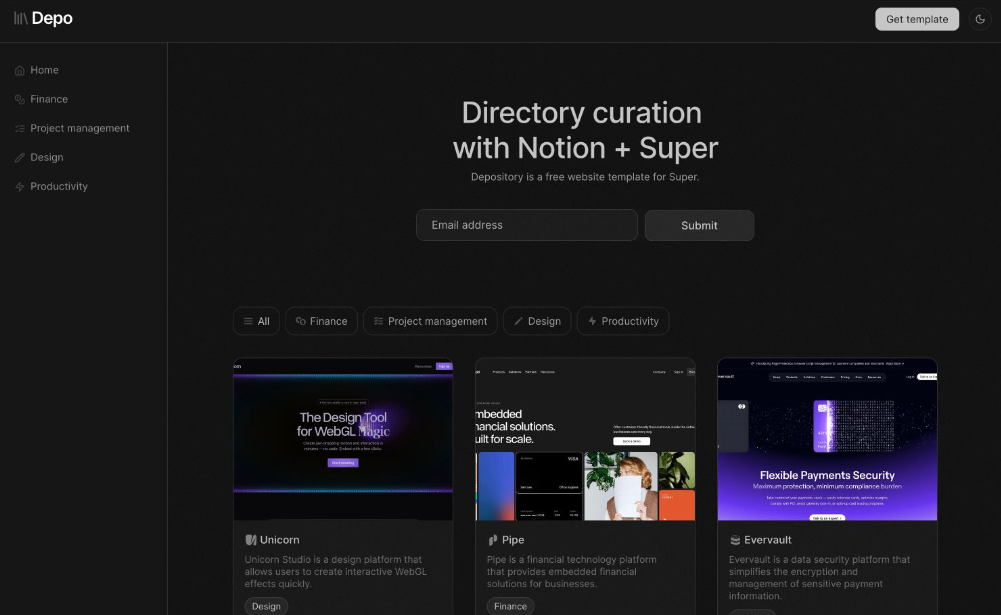Click the Pipe logo icon on card
The width and height of the screenshot is (1001, 615).
[x=493, y=540]
